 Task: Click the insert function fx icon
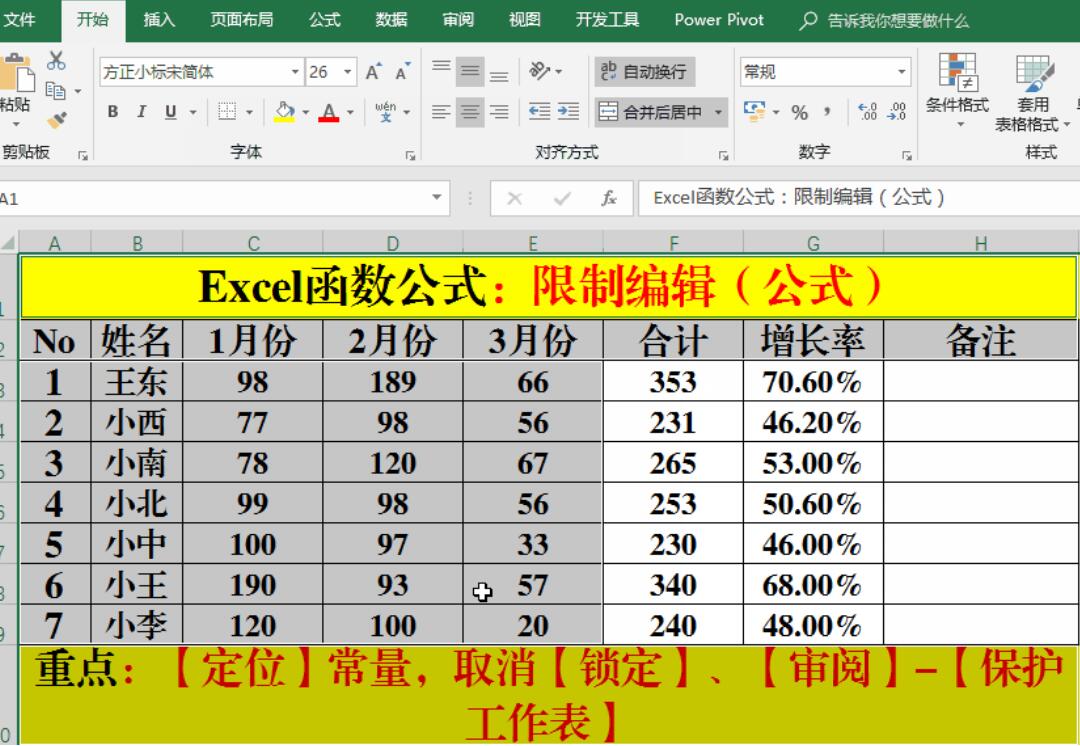[608, 198]
